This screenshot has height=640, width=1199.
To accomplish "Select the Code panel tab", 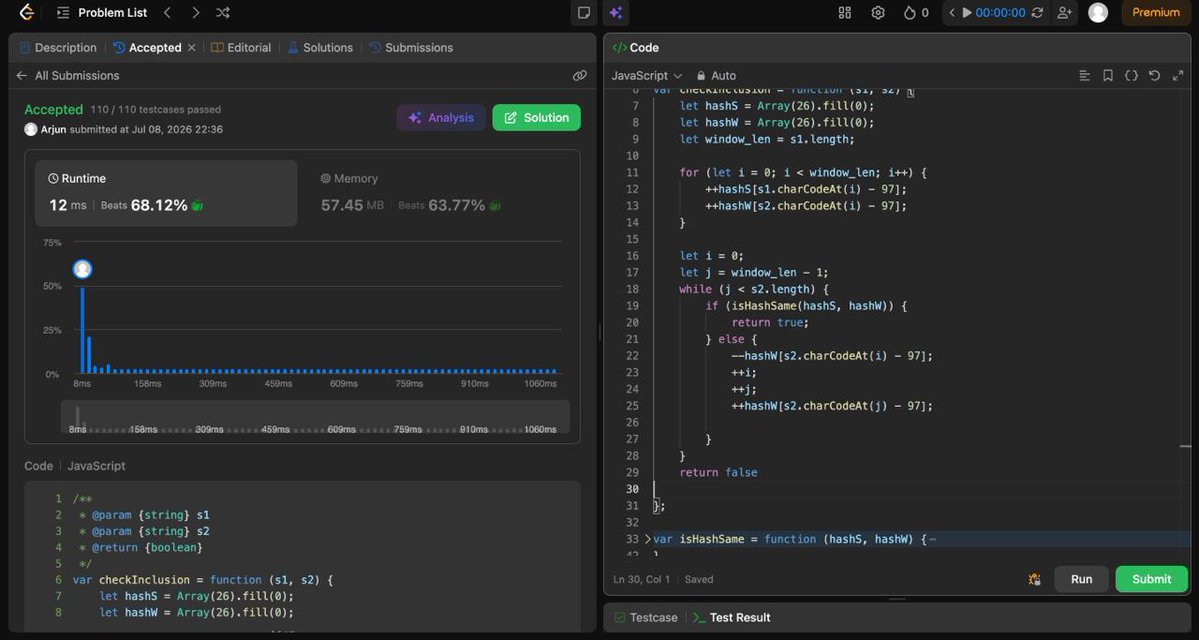I will pos(635,47).
